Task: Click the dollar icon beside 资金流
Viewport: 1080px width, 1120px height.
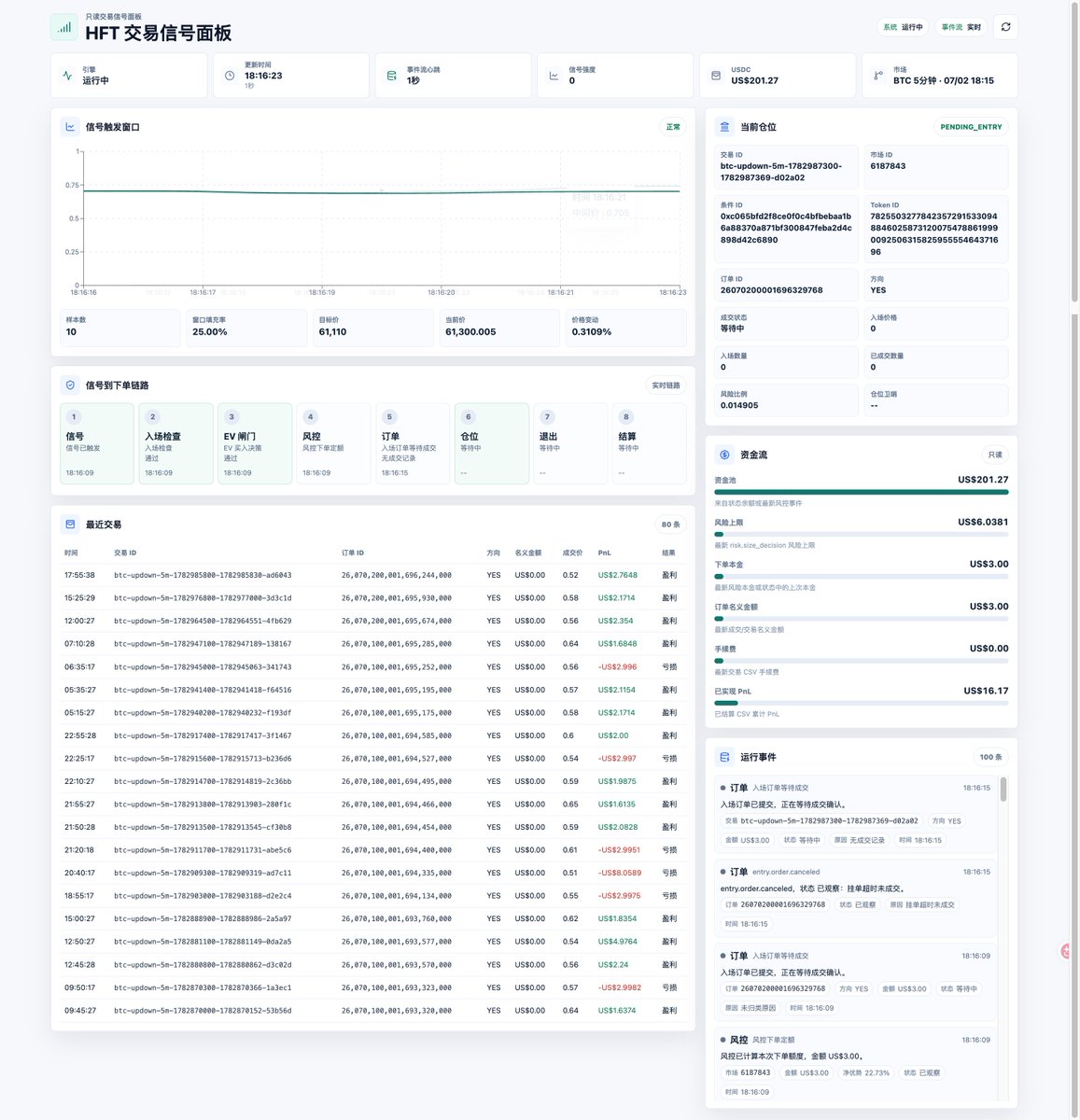Action: click(725, 455)
